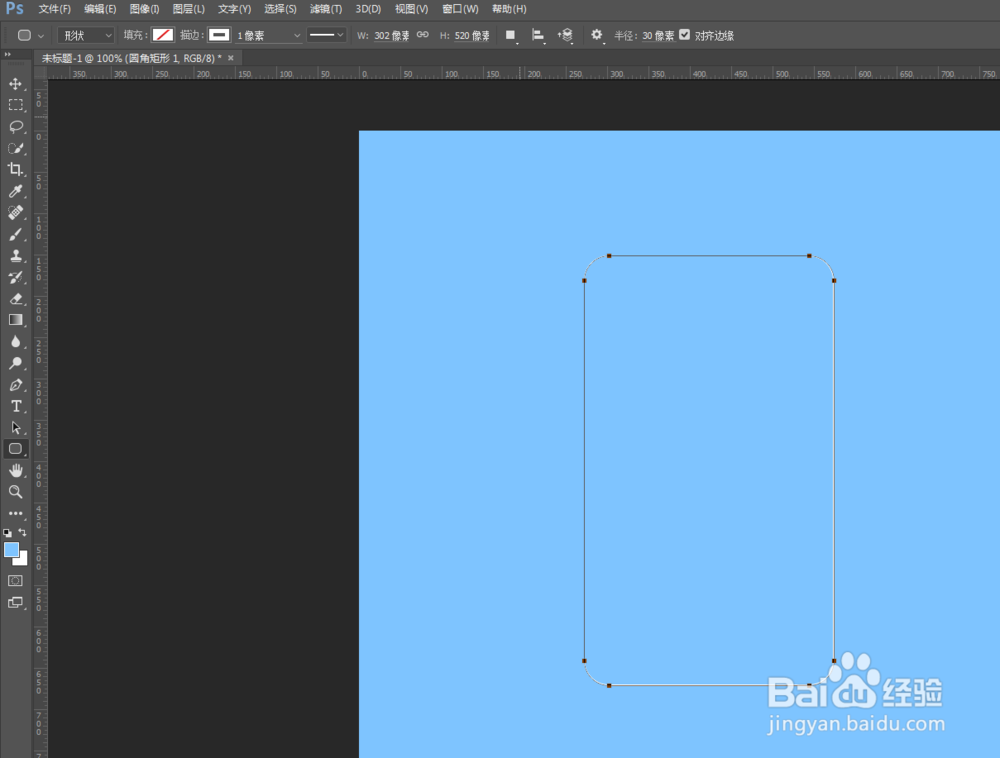
Task: Edit the shape height field
Action: tap(472, 36)
